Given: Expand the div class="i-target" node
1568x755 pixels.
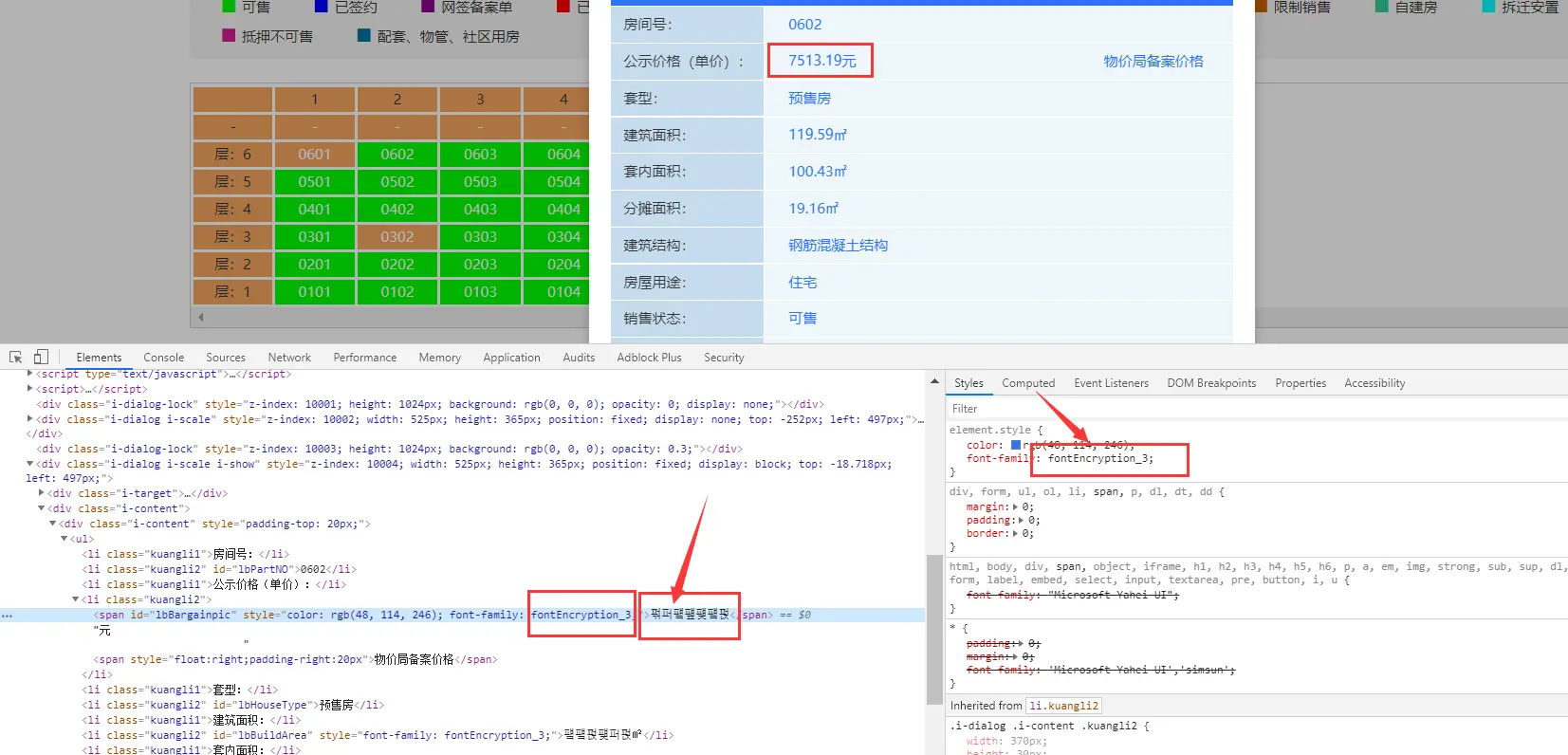Looking at the screenshot, I should click(42, 493).
